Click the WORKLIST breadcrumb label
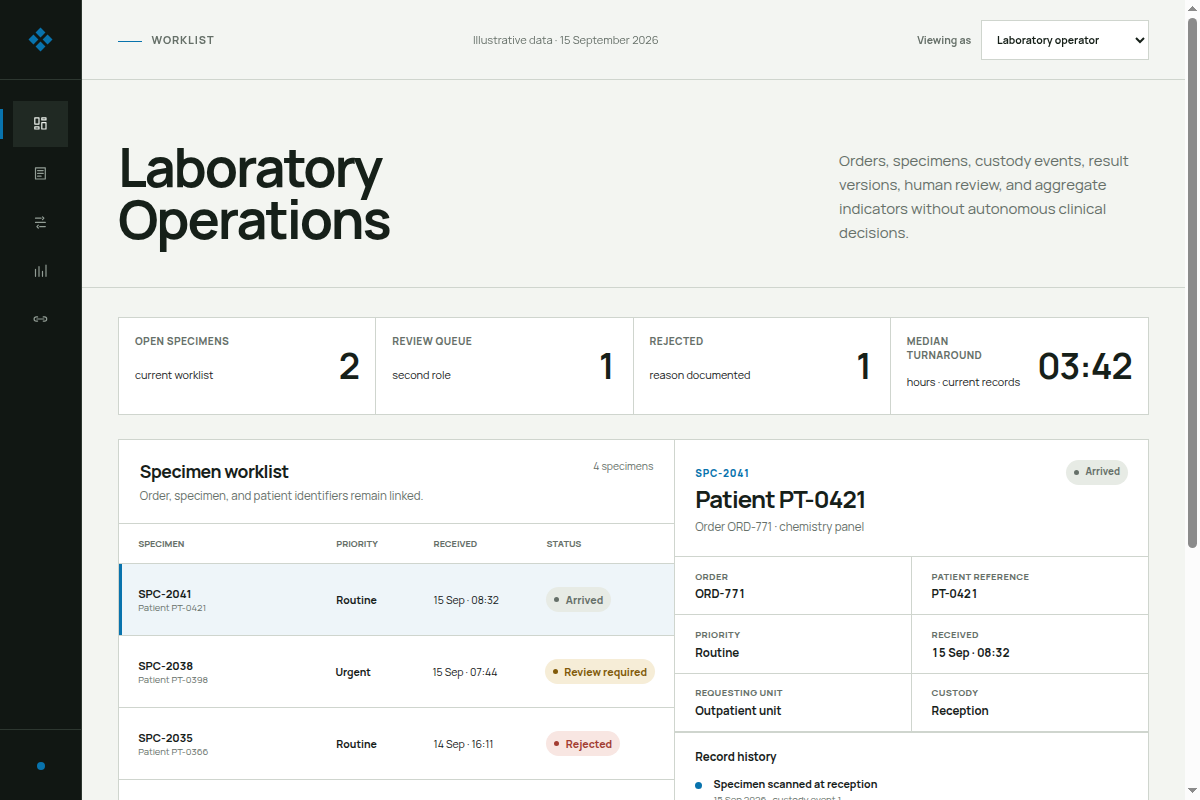1200x800 pixels. (x=183, y=40)
